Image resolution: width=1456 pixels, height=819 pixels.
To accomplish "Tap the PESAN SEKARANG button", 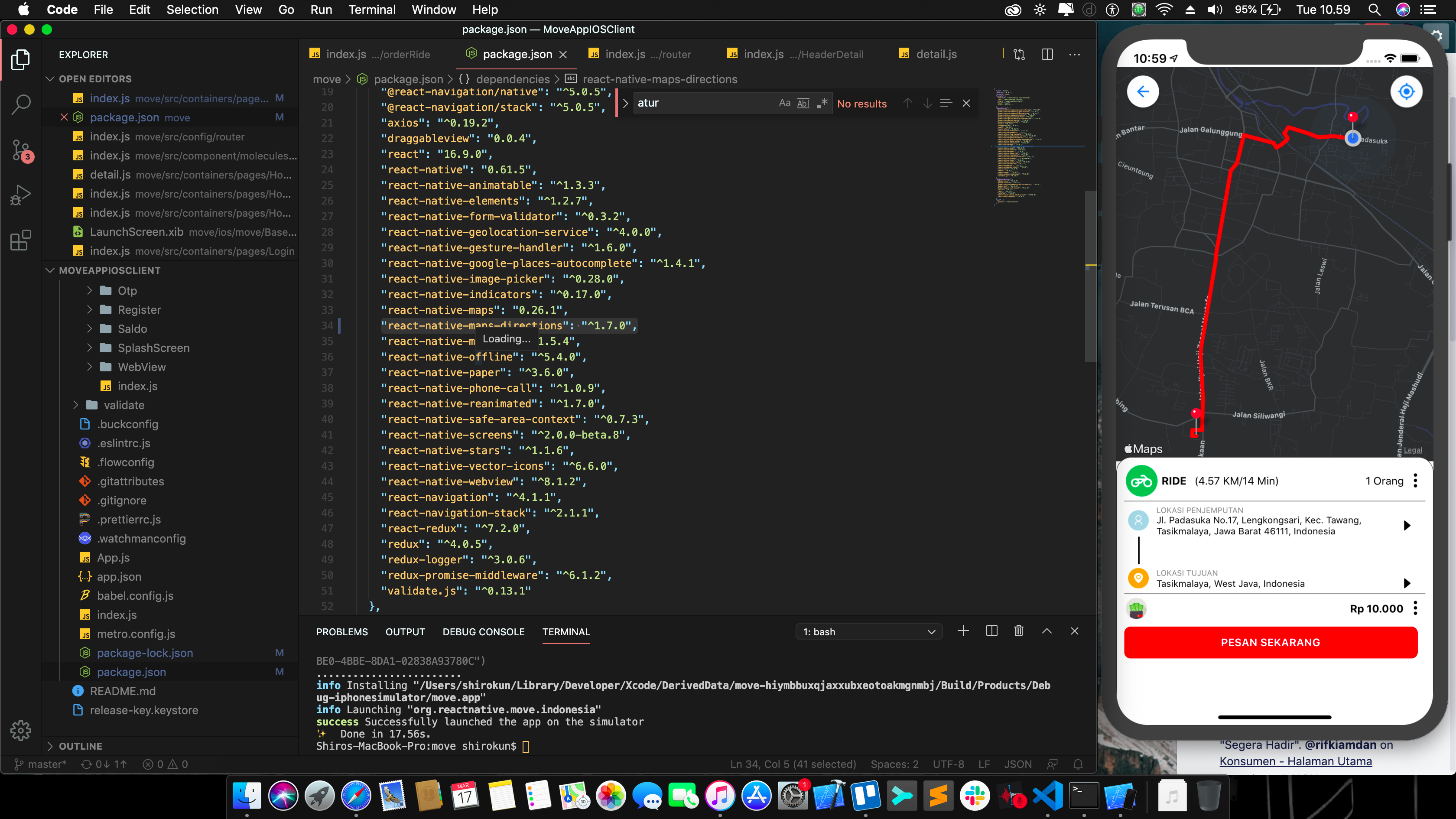I will point(1271,642).
